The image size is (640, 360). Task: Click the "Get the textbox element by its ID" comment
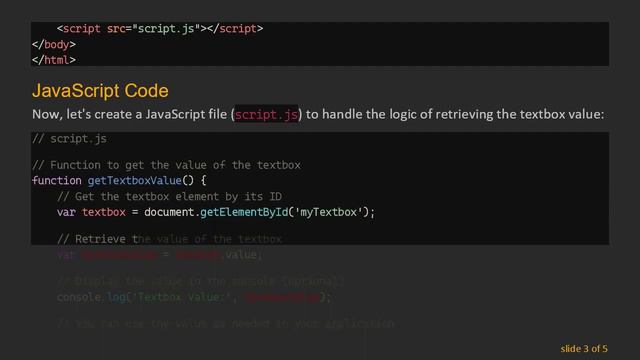169,197
